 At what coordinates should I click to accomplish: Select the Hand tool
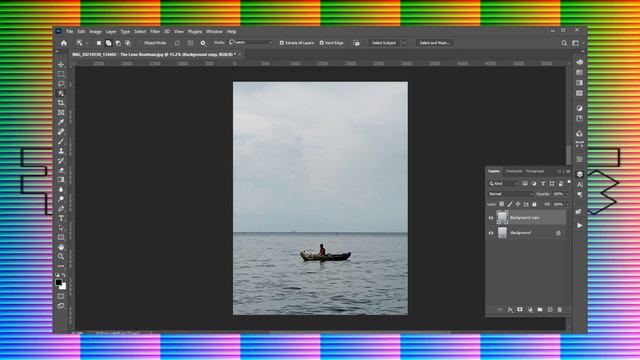61,247
